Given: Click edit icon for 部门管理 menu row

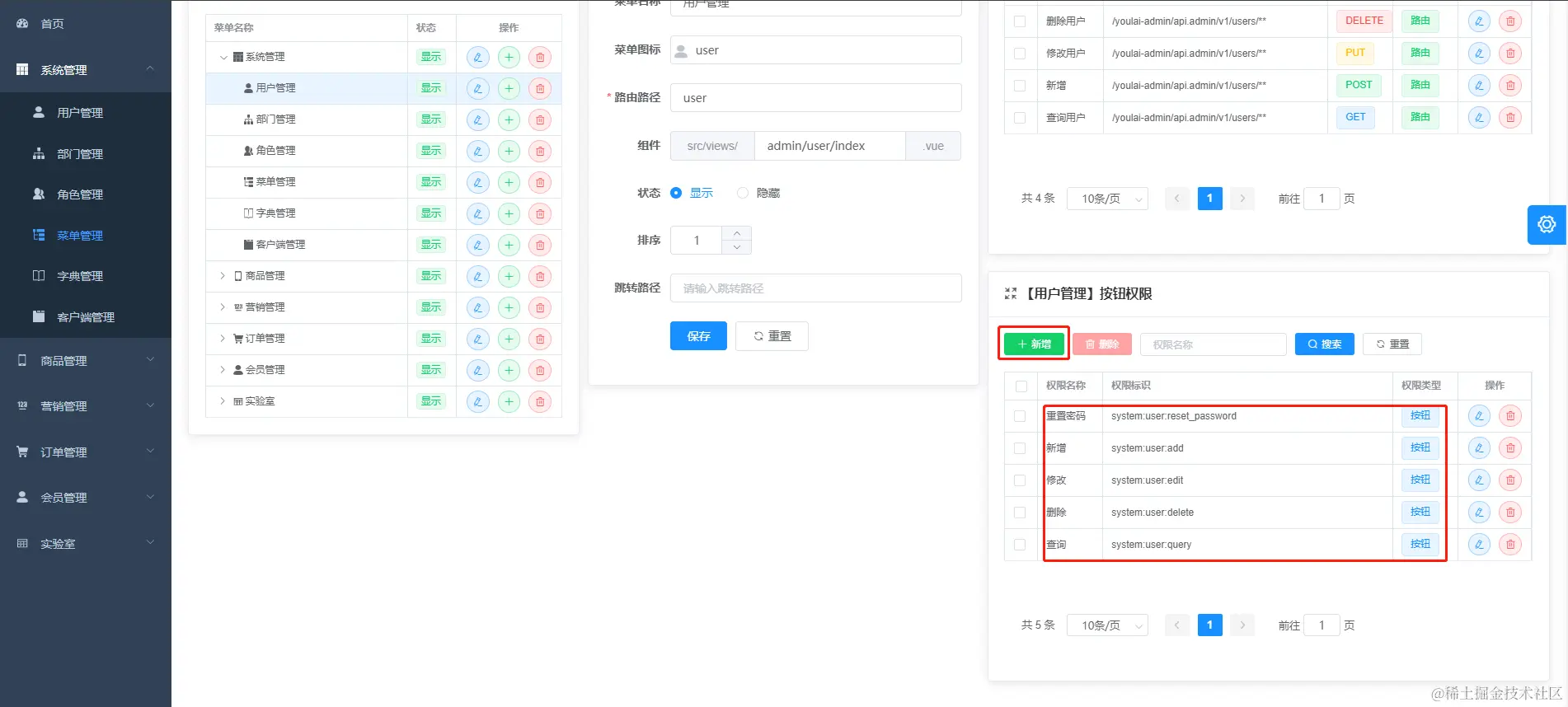Looking at the screenshot, I should tap(478, 119).
